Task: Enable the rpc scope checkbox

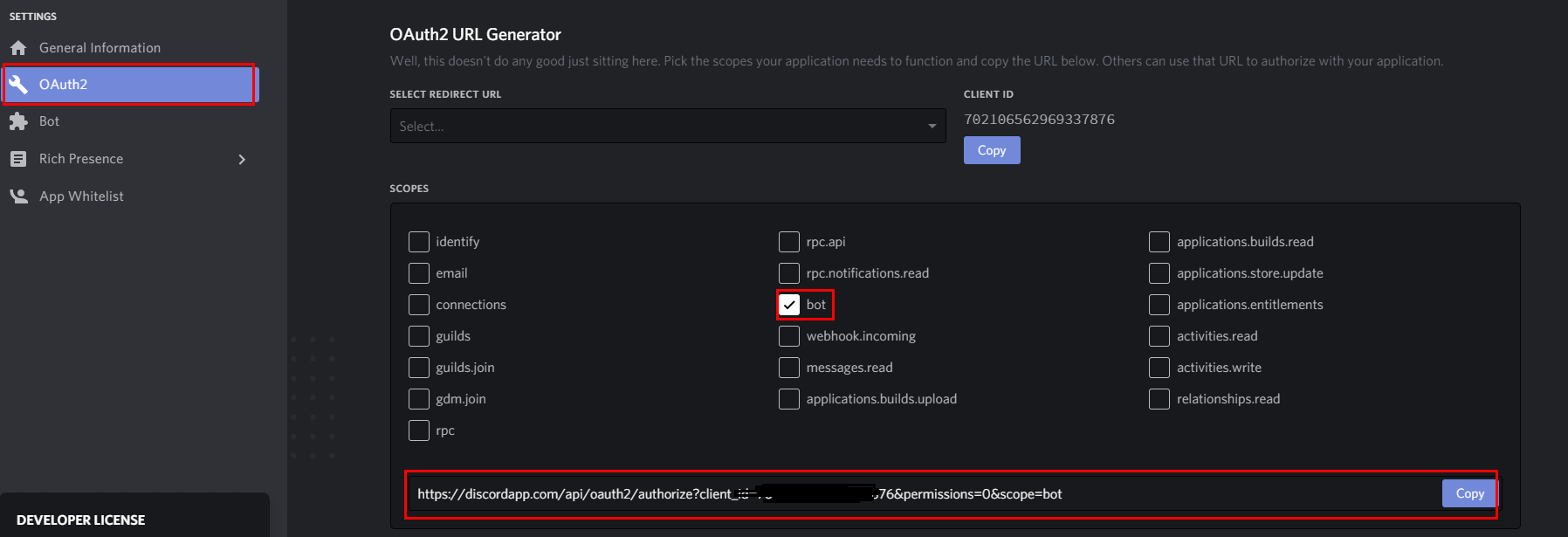Action: pyautogui.click(x=419, y=430)
